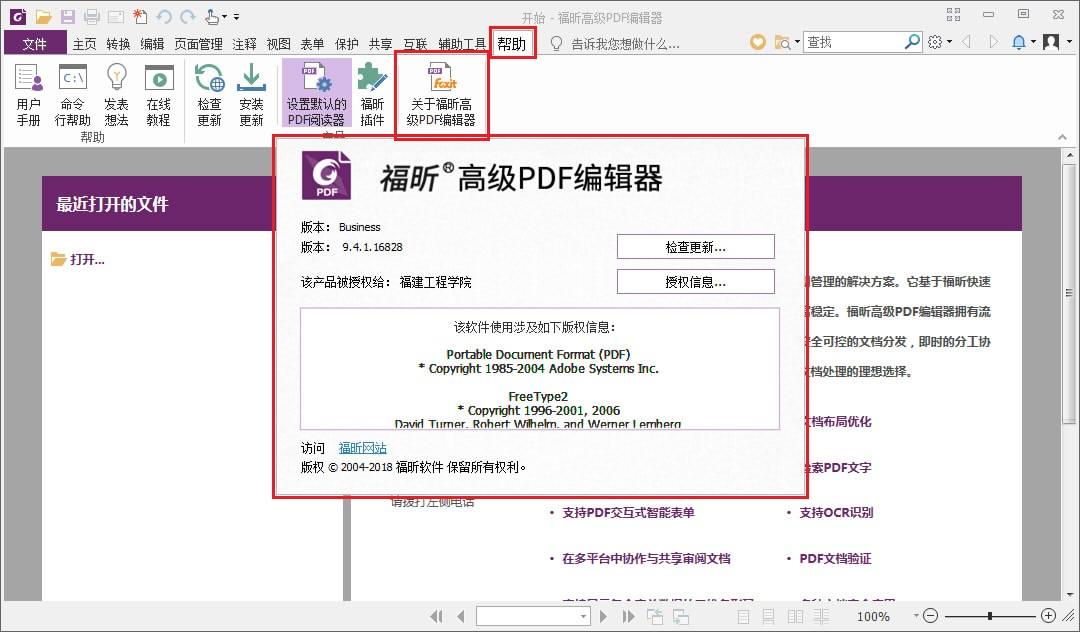Select continuous page view icon in status bar
The image size is (1080, 632).
coord(769,616)
